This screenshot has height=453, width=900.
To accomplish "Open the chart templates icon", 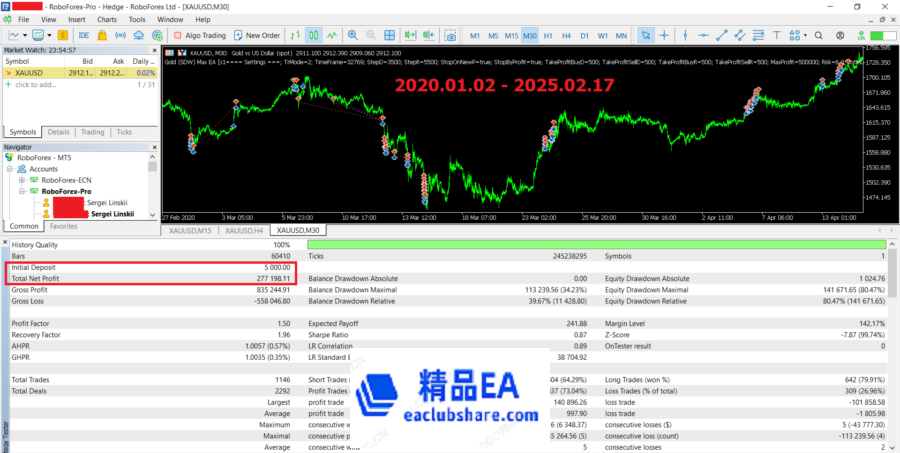I will click(38, 36).
